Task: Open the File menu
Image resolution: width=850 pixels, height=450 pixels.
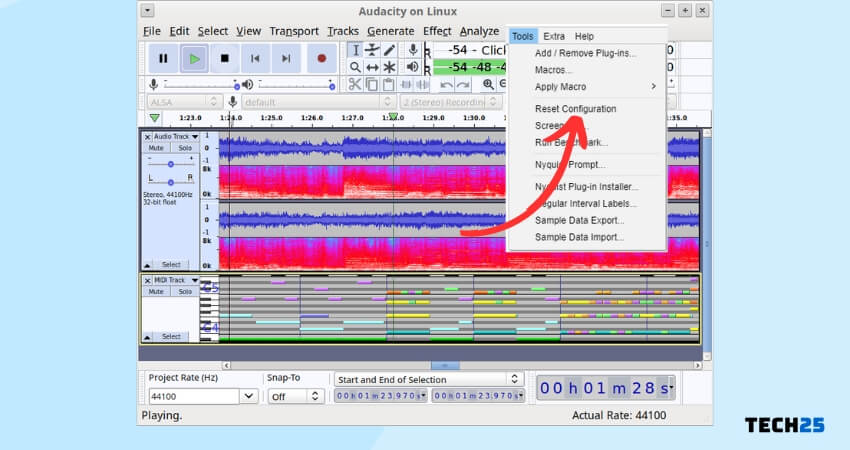Action: click(x=152, y=31)
